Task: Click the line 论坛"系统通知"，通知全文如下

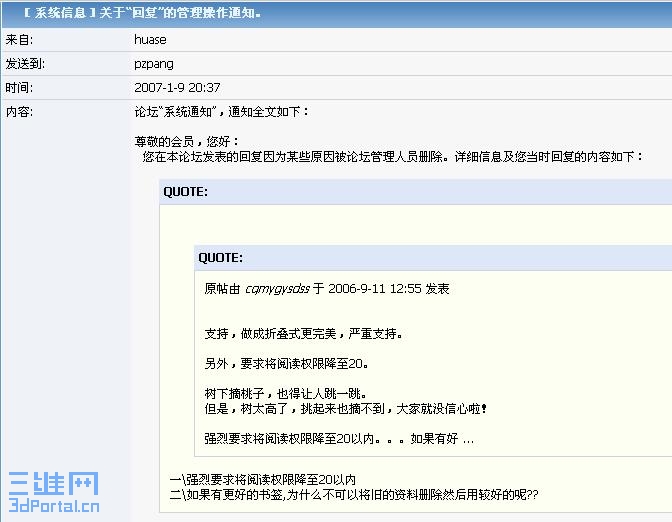Action: pos(222,112)
